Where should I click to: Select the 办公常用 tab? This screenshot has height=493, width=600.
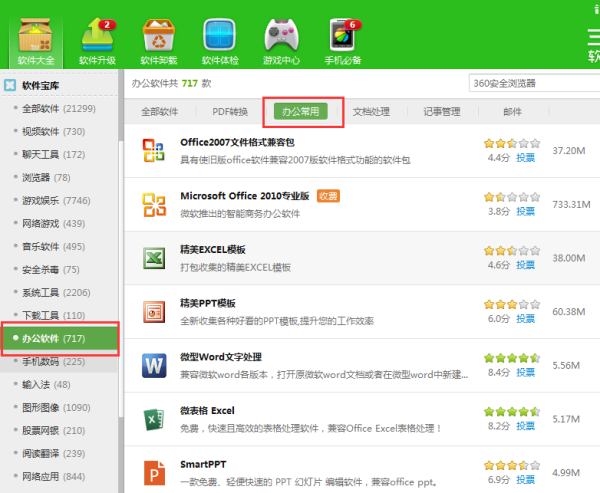click(x=301, y=111)
